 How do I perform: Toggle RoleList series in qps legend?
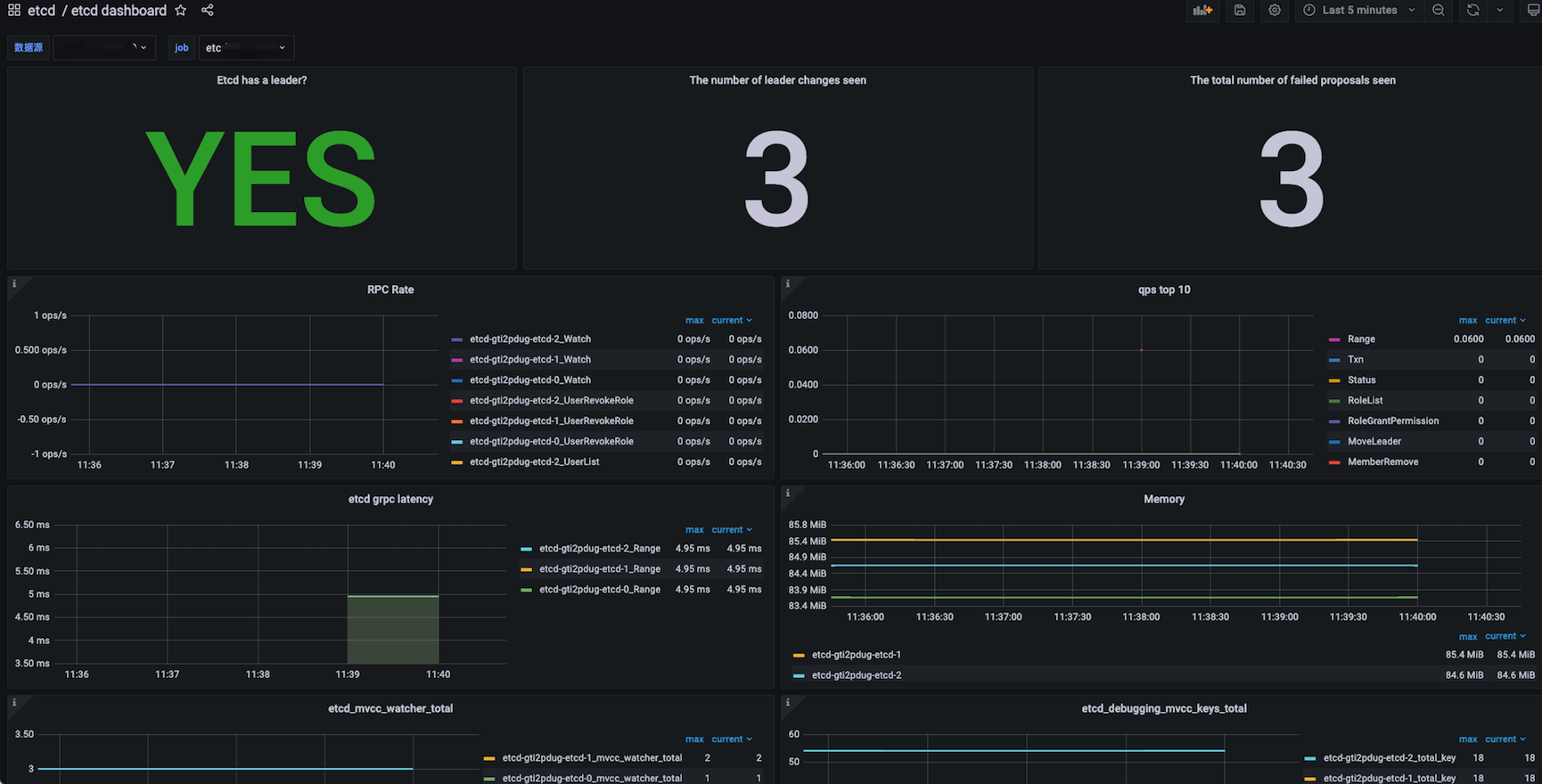(x=1366, y=401)
